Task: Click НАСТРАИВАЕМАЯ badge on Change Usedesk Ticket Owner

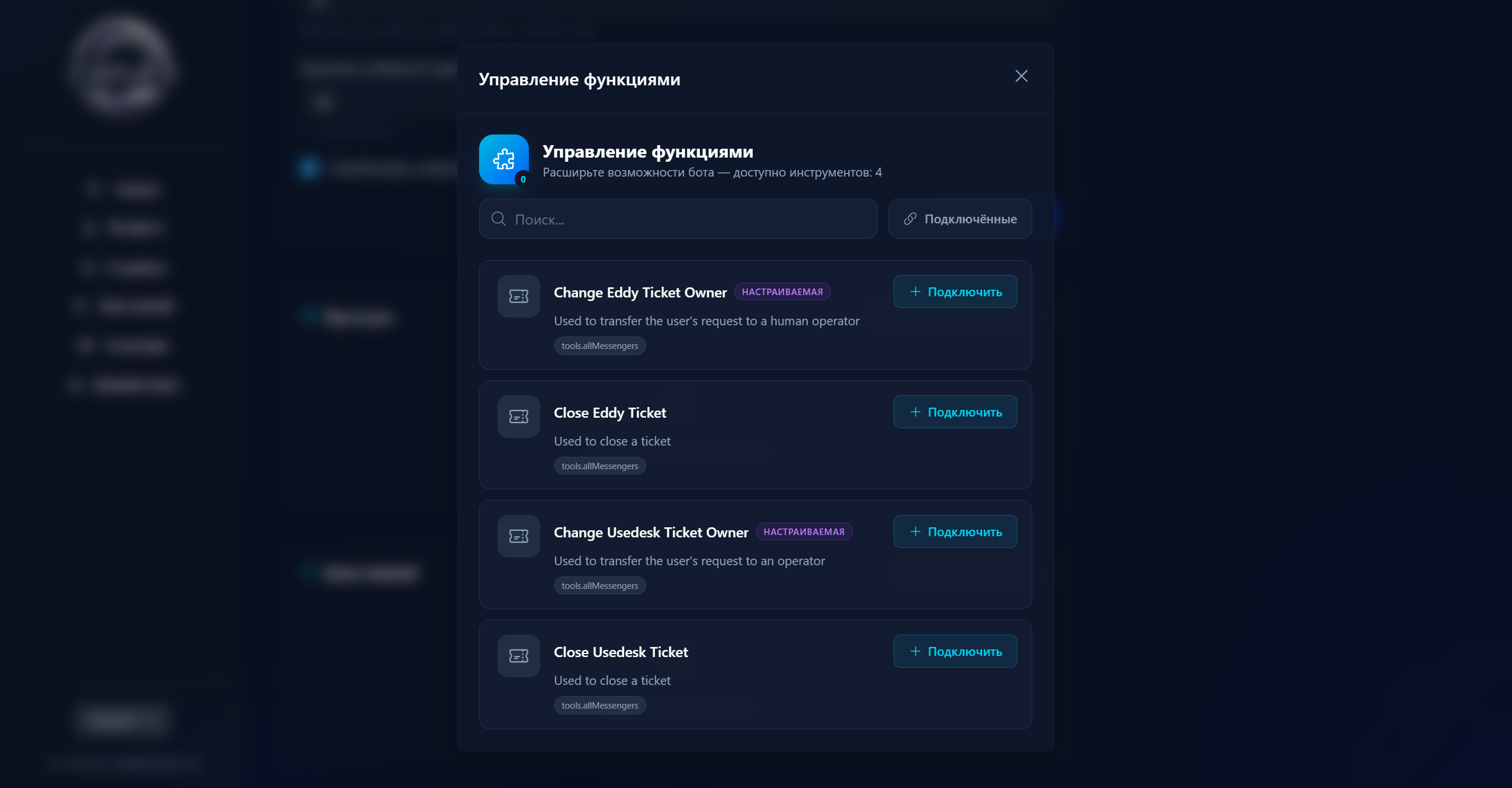Action: click(x=804, y=532)
